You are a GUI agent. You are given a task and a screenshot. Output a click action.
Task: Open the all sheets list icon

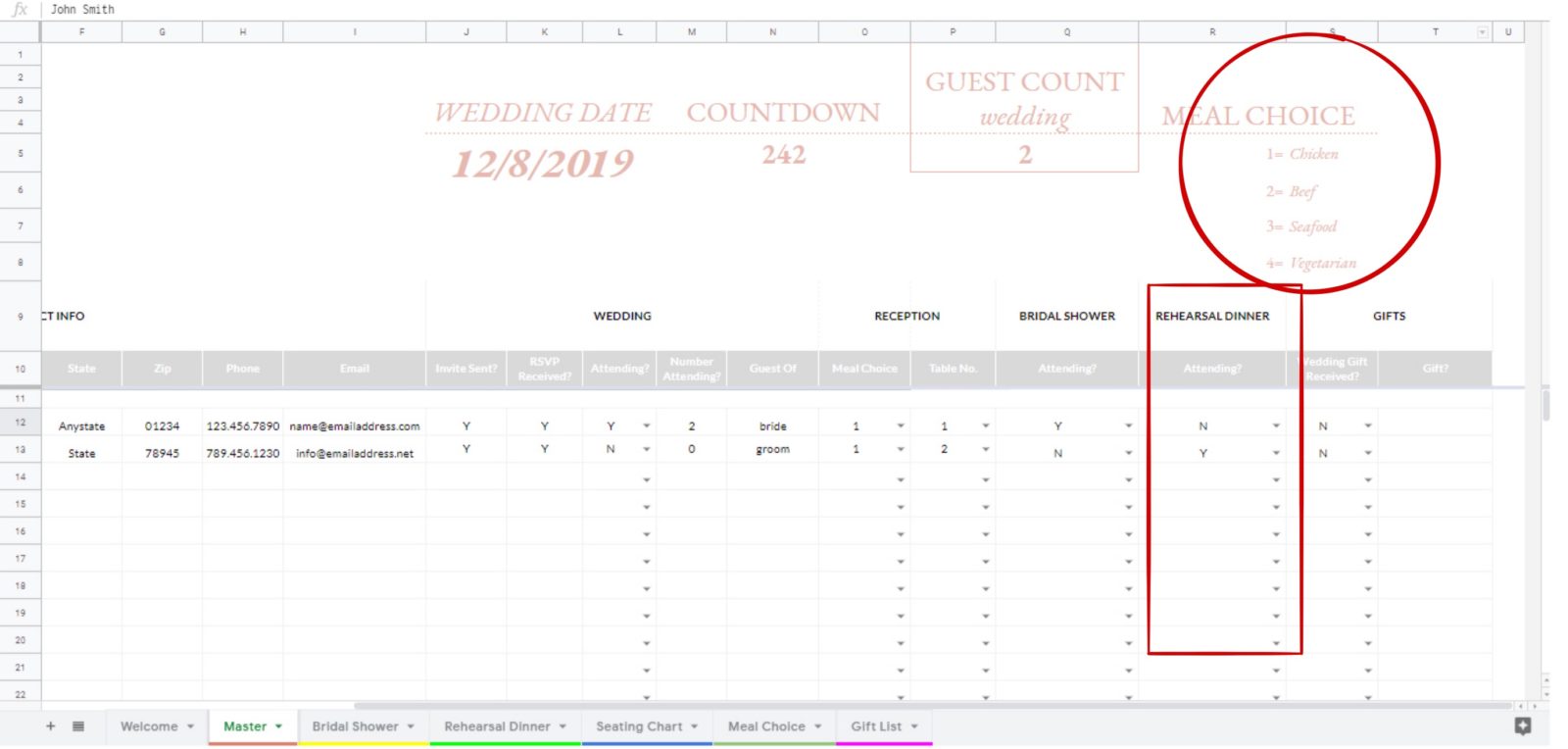pos(78,726)
